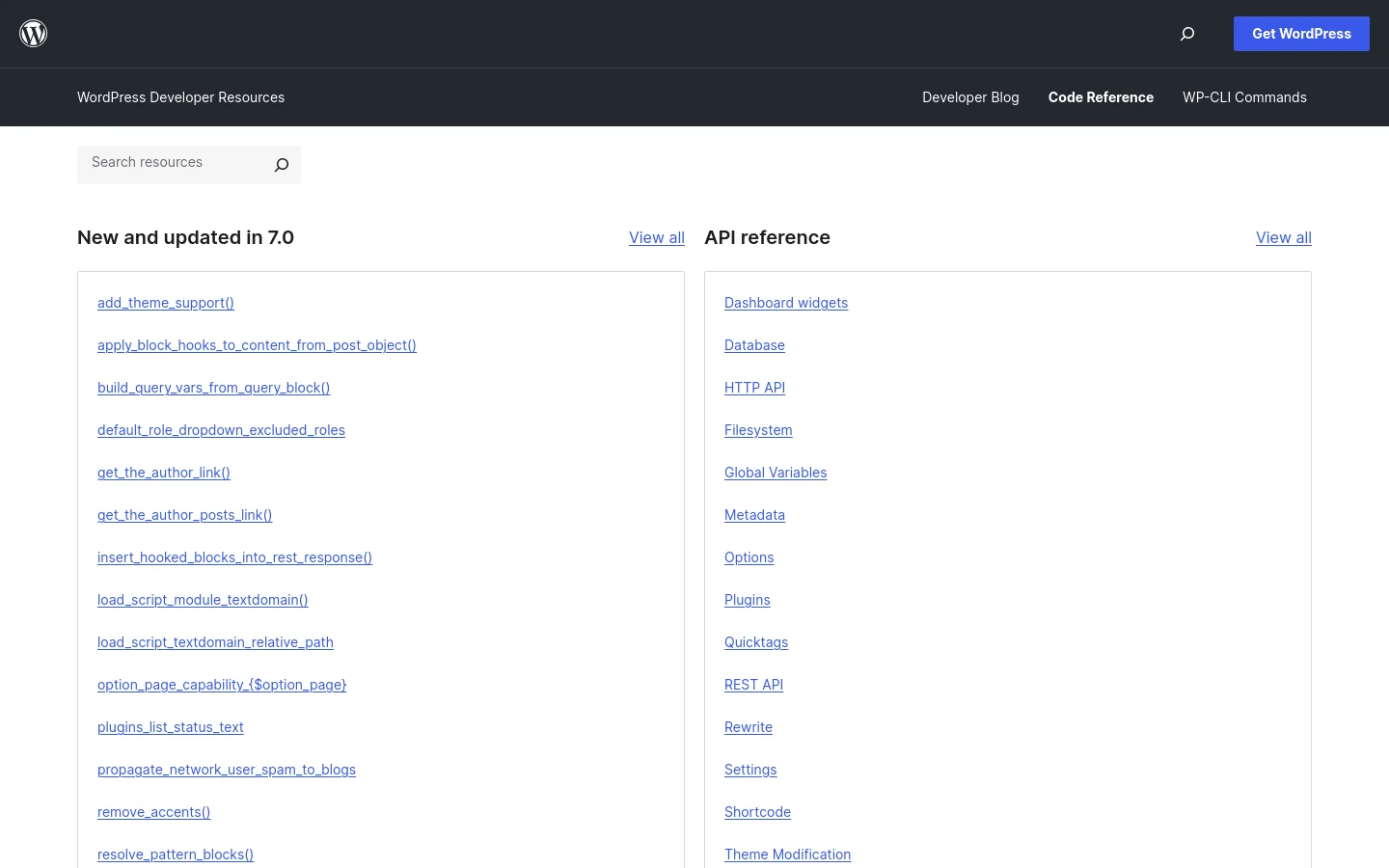Open add_theme_support() reference
The width and height of the screenshot is (1389, 868).
[166, 303]
